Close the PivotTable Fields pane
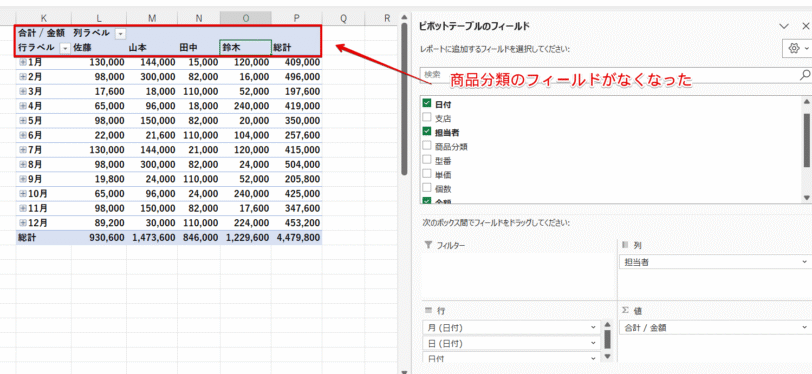Image resolution: width=812 pixels, height=374 pixels. [x=805, y=26]
